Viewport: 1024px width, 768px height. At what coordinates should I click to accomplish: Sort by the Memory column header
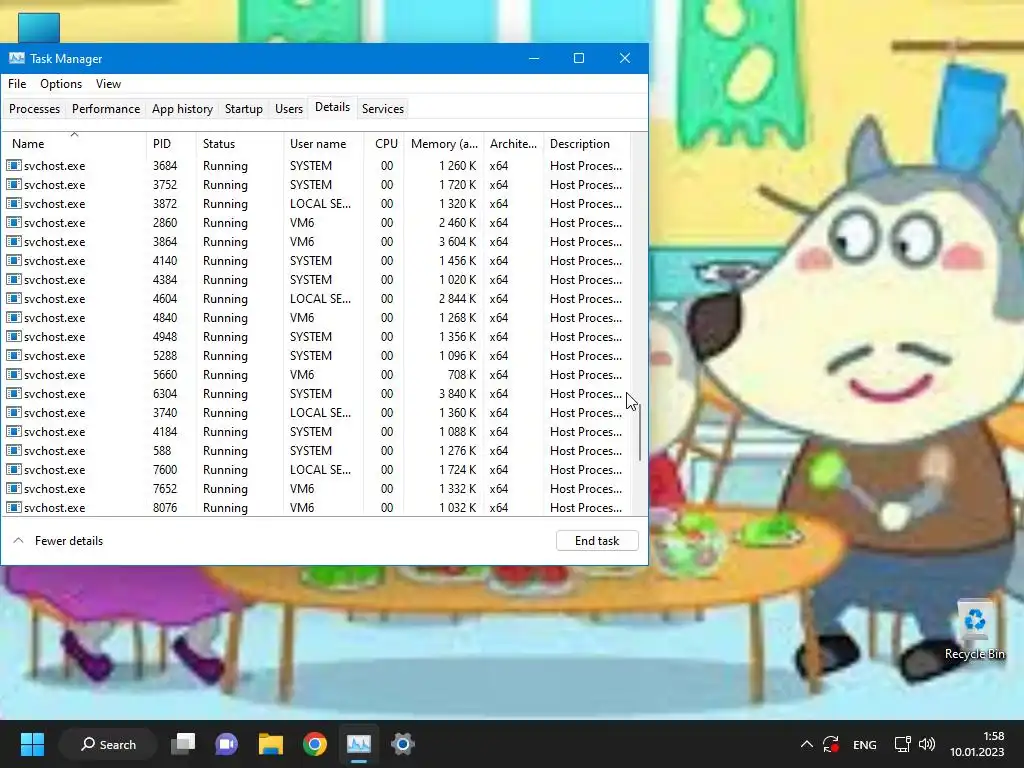pyautogui.click(x=444, y=144)
